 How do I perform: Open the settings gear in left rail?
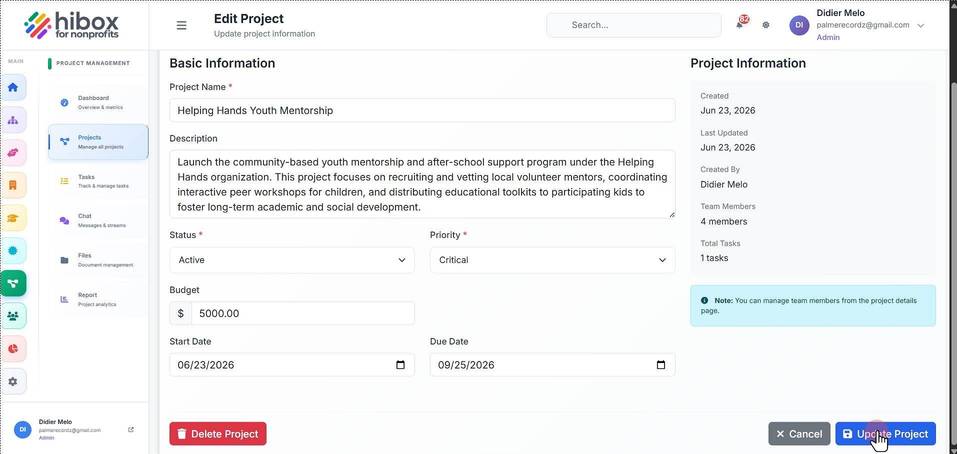[x=13, y=381]
